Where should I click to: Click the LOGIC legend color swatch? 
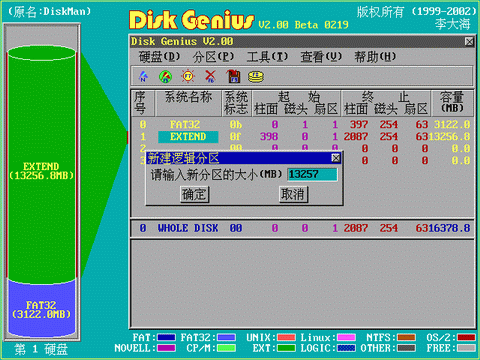click(x=346, y=348)
